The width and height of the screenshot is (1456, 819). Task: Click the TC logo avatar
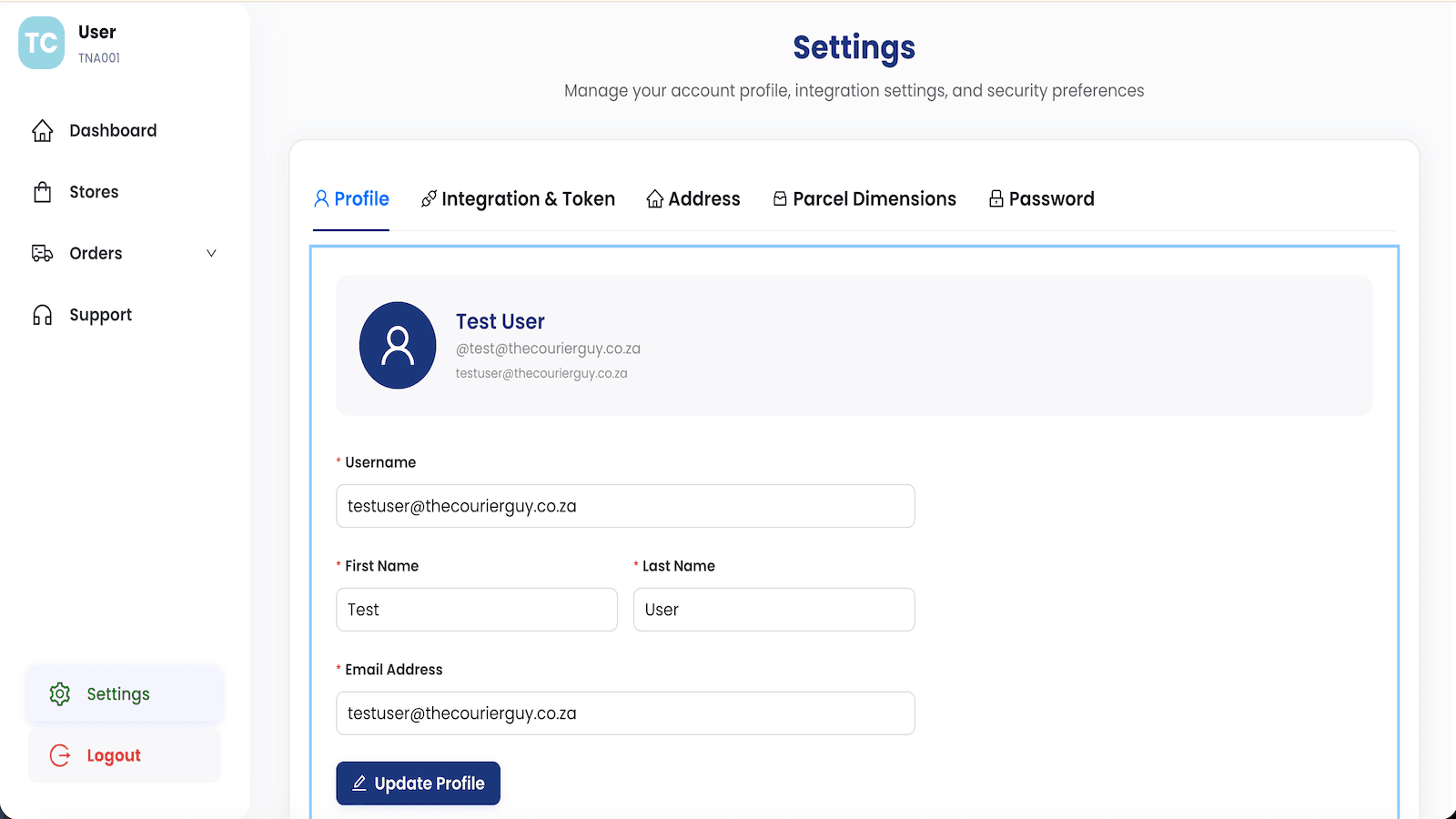click(x=41, y=43)
